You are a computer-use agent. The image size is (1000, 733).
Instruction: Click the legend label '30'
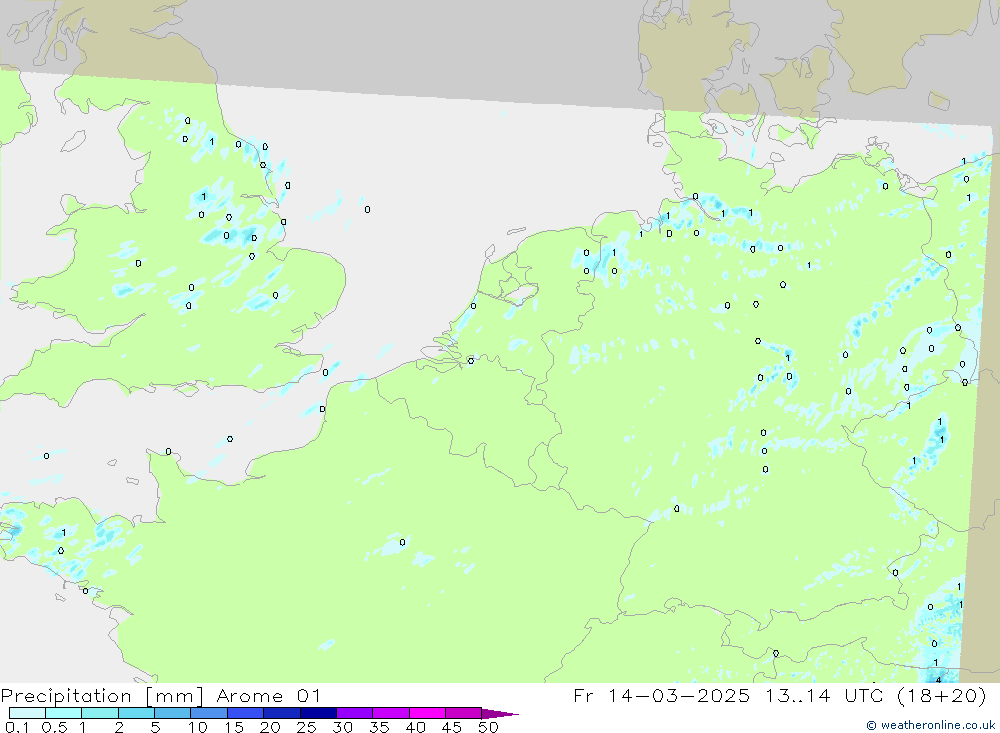click(342, 727)
